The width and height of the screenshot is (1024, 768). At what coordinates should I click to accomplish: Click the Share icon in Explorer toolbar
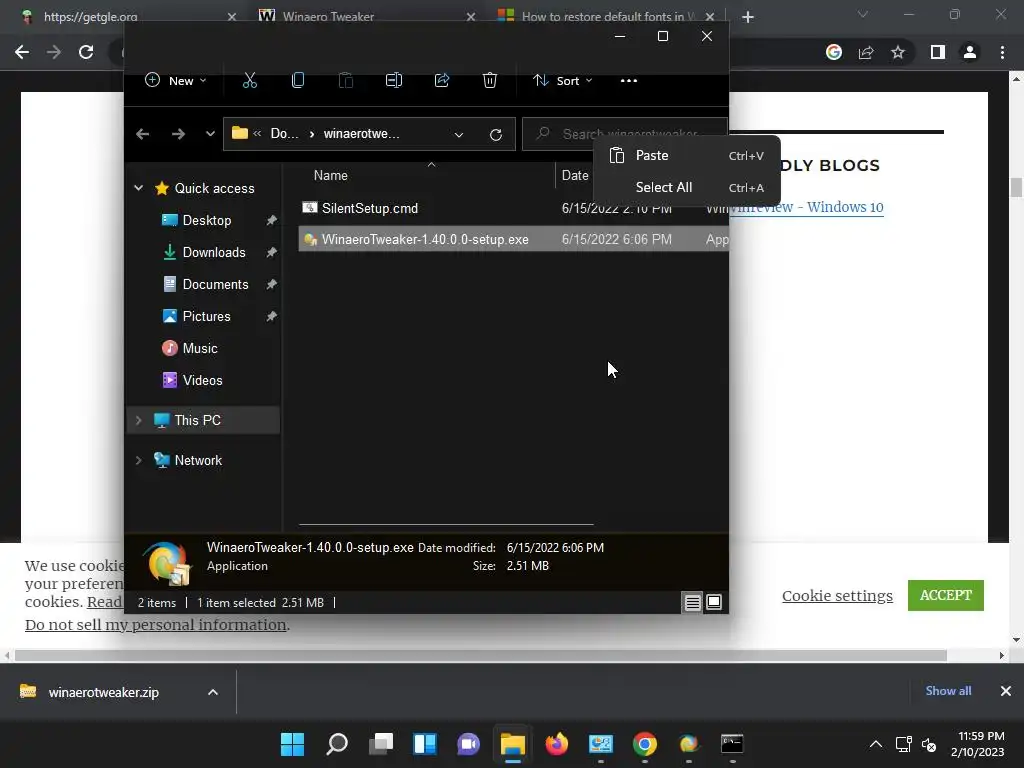click(442, 80)
